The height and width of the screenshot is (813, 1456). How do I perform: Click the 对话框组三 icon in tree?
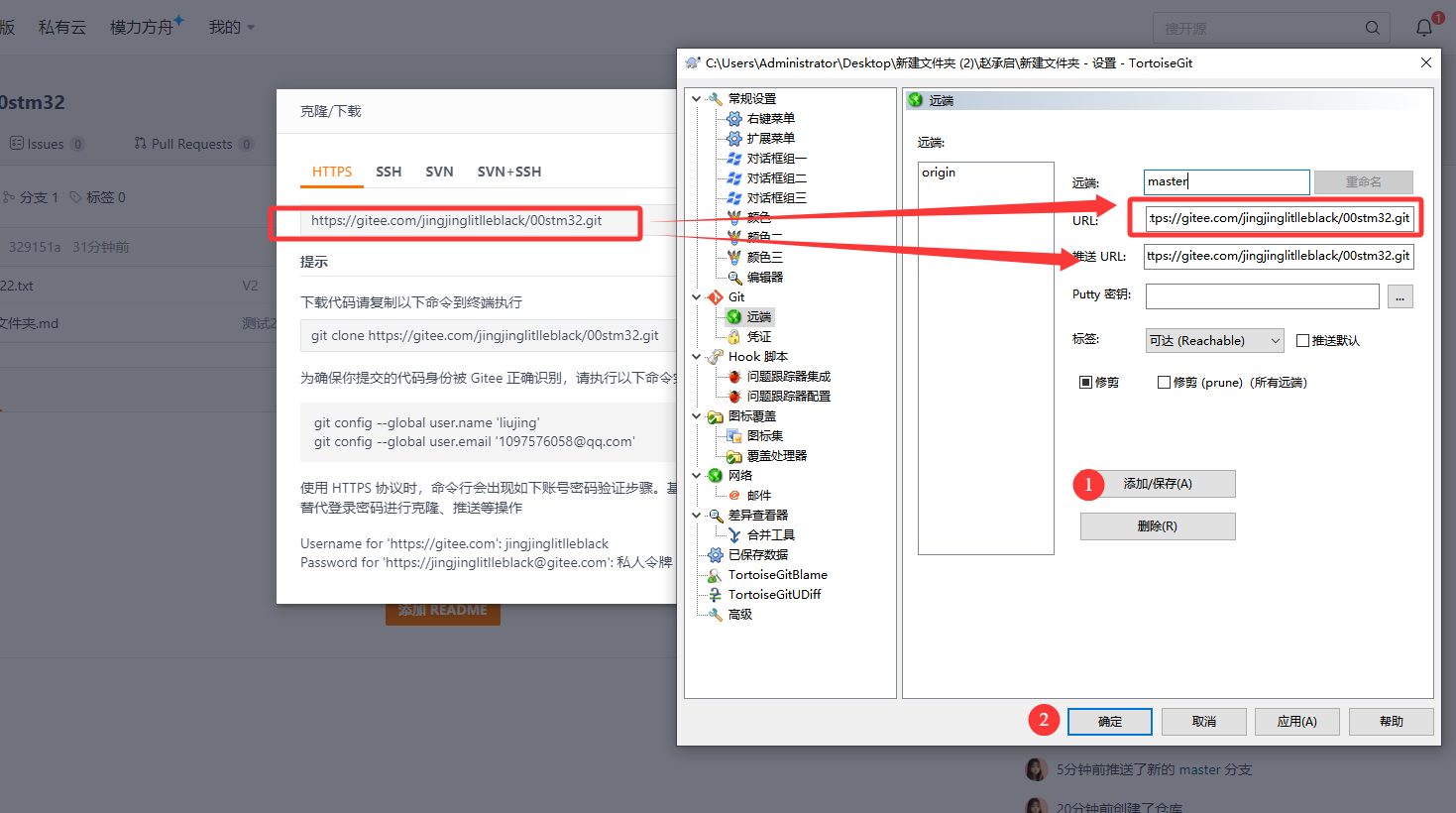coord(734,198)
